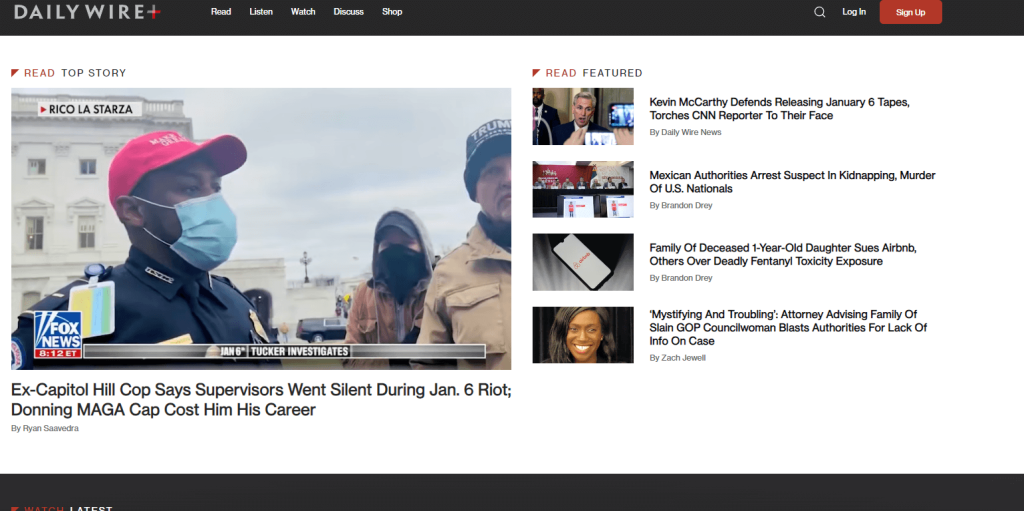The width and height of the screenshot is (1024, 511).
Task: Open the top story Capitol cop image
Action: [x=261, y=229]
